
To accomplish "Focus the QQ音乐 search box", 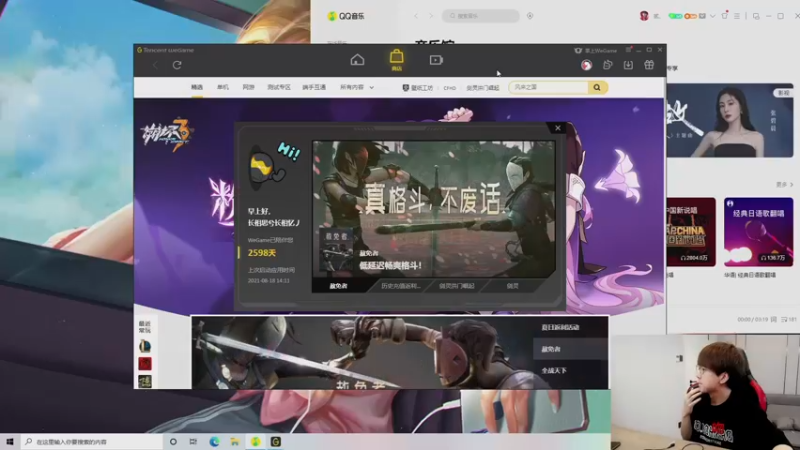I will coord(481,16).
